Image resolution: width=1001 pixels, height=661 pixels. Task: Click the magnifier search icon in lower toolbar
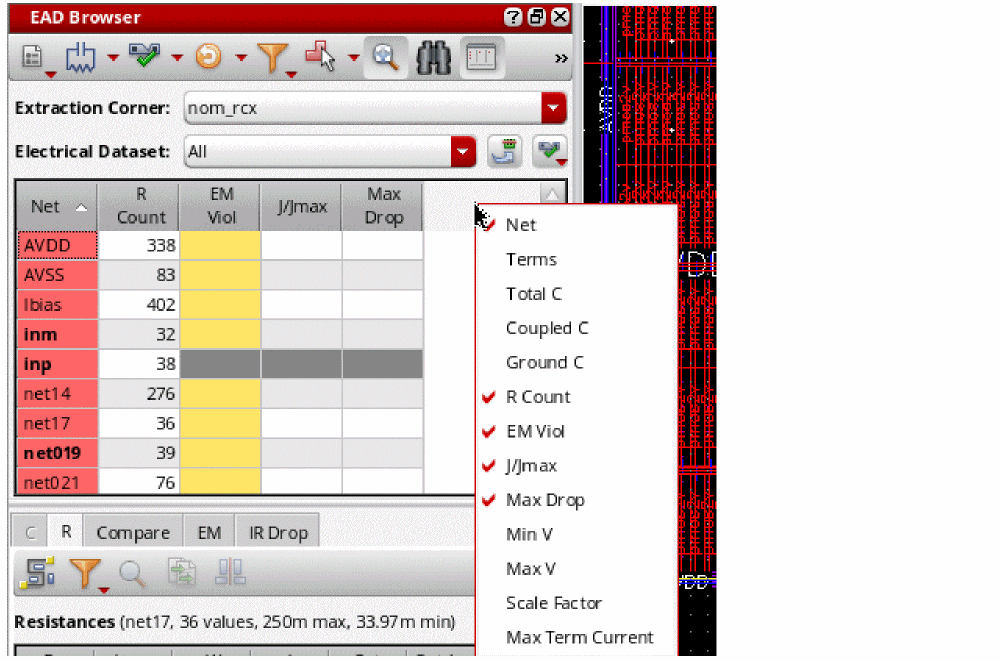[133, 574]
